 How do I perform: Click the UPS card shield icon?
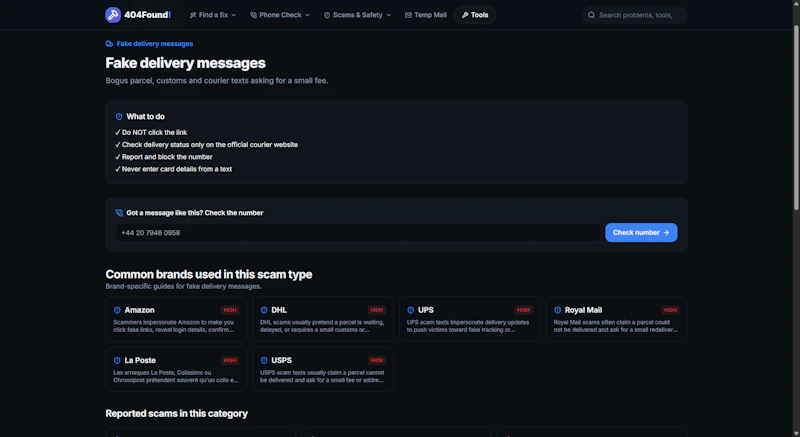point(411,310)
